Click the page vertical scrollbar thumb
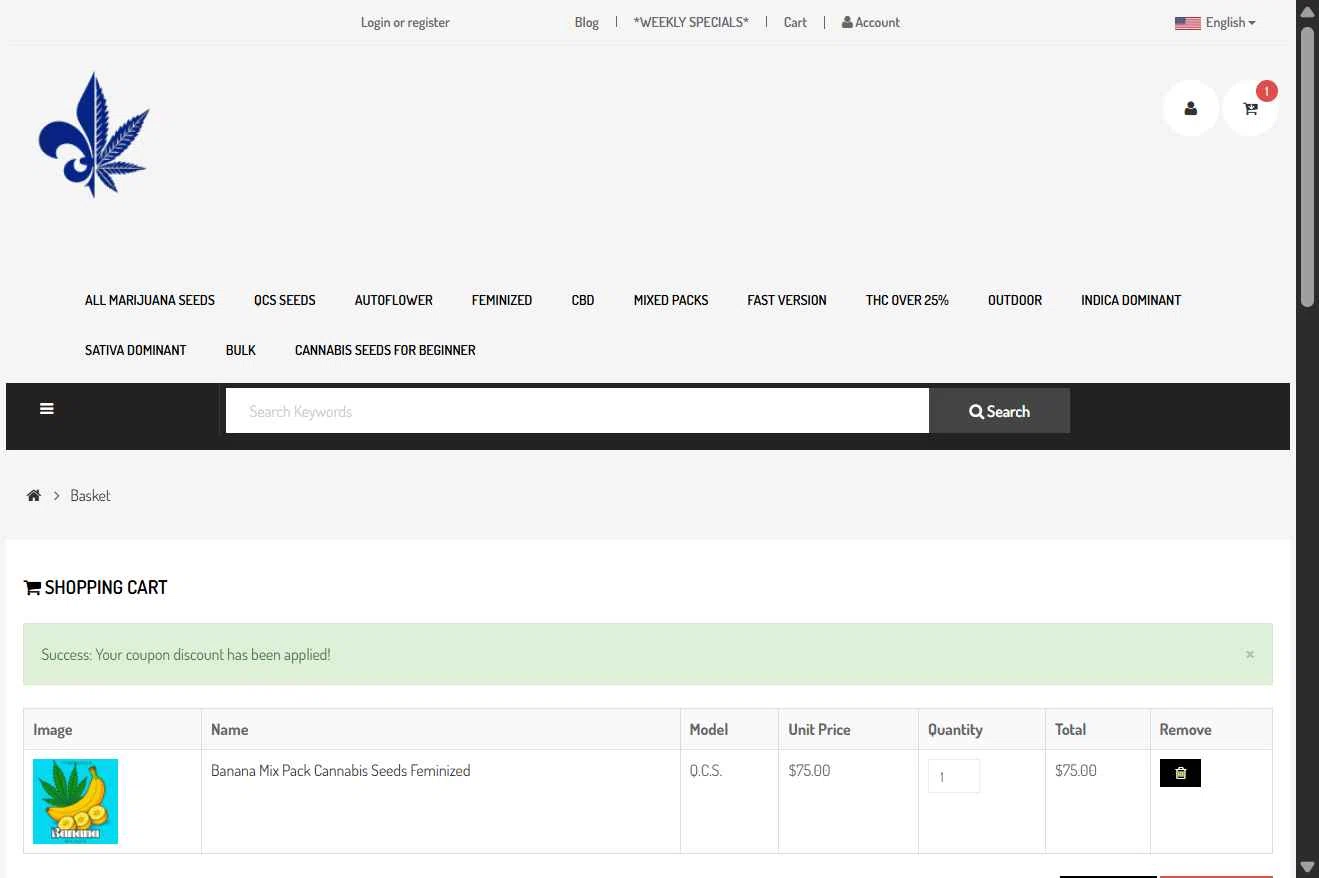The image size is (1319, 878). [1307, 167]
